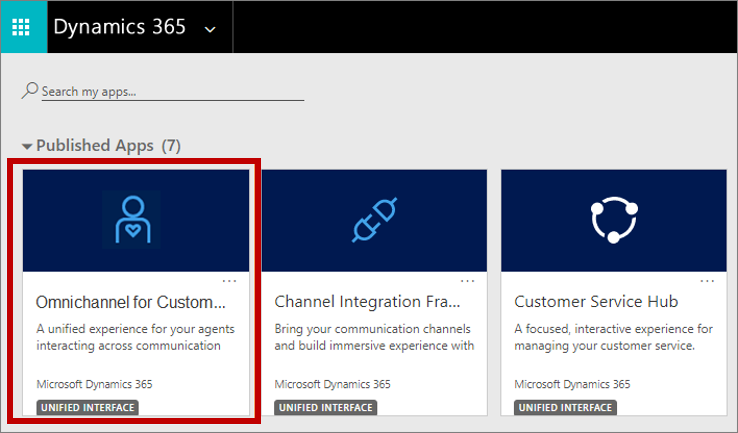Open Omnichannel for Custom... app title
The image size is (738, 433).
pyautogui.click(x=130, y=302)
